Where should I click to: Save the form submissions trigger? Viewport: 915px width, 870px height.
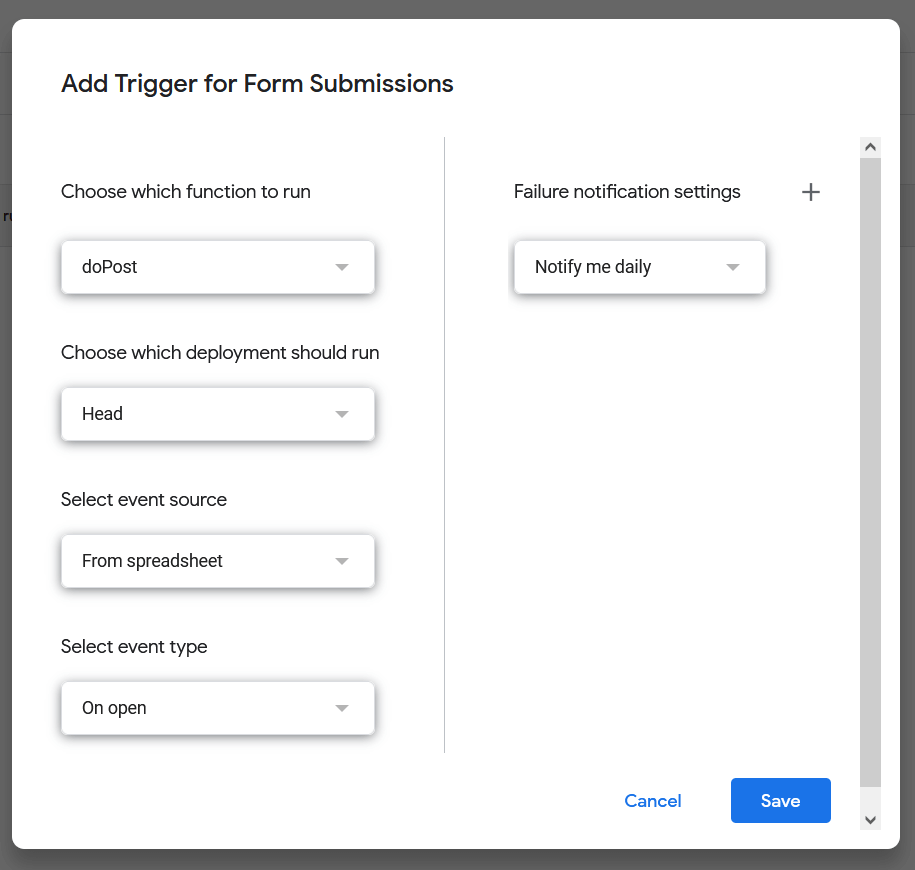click(780, 800)
